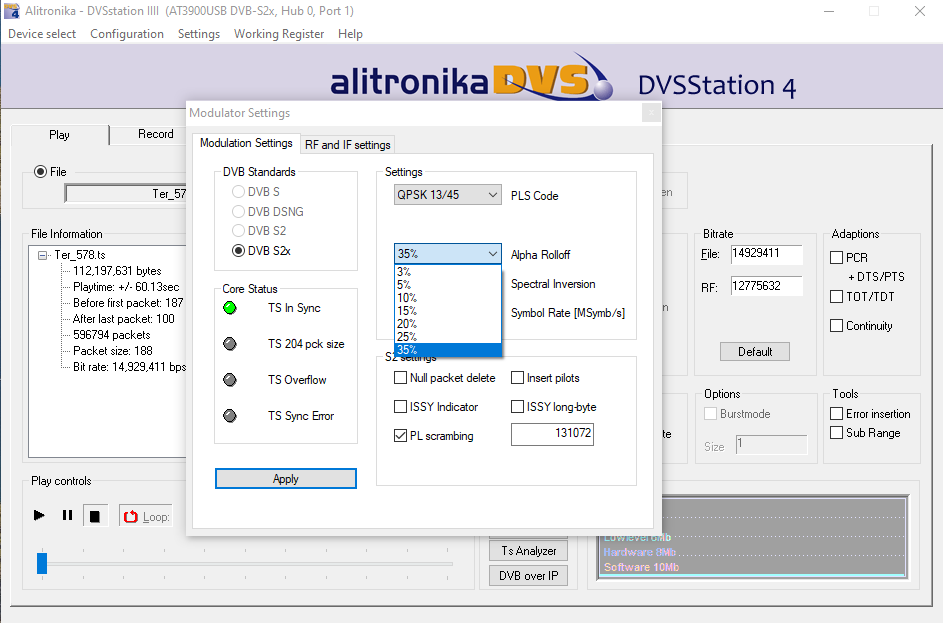Enable PCR adaption checkbox
The width and height of the screenshot is (943, 623).
coord(837,258)
